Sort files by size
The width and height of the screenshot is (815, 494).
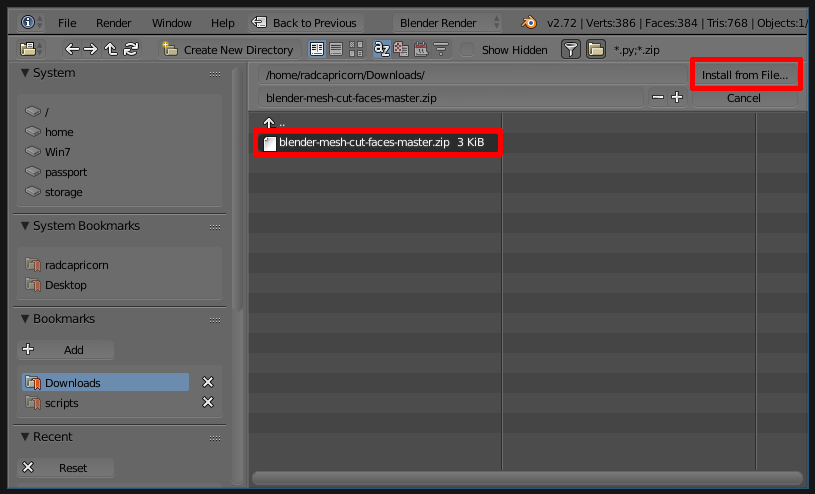pos(441,49)
